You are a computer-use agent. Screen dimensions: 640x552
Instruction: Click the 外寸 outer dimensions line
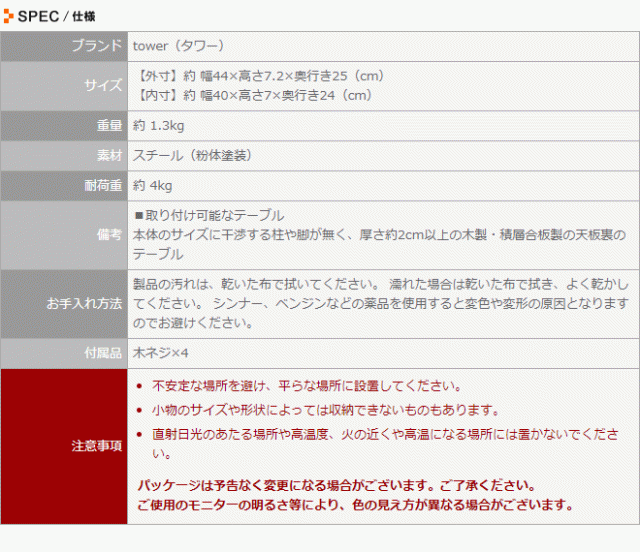[259, 76]
